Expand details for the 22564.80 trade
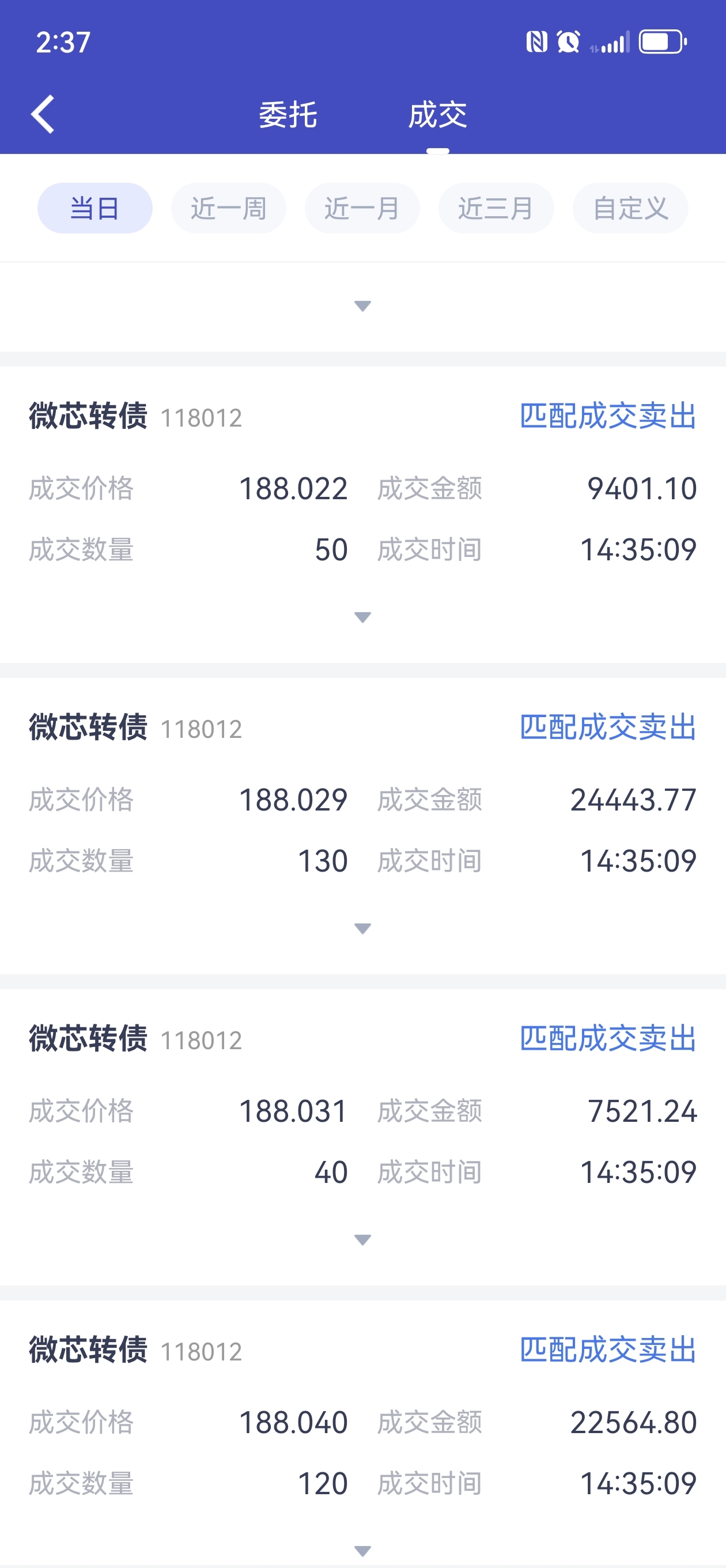The width and height of the screenshot is (726, 1568). coord(362,1550)
